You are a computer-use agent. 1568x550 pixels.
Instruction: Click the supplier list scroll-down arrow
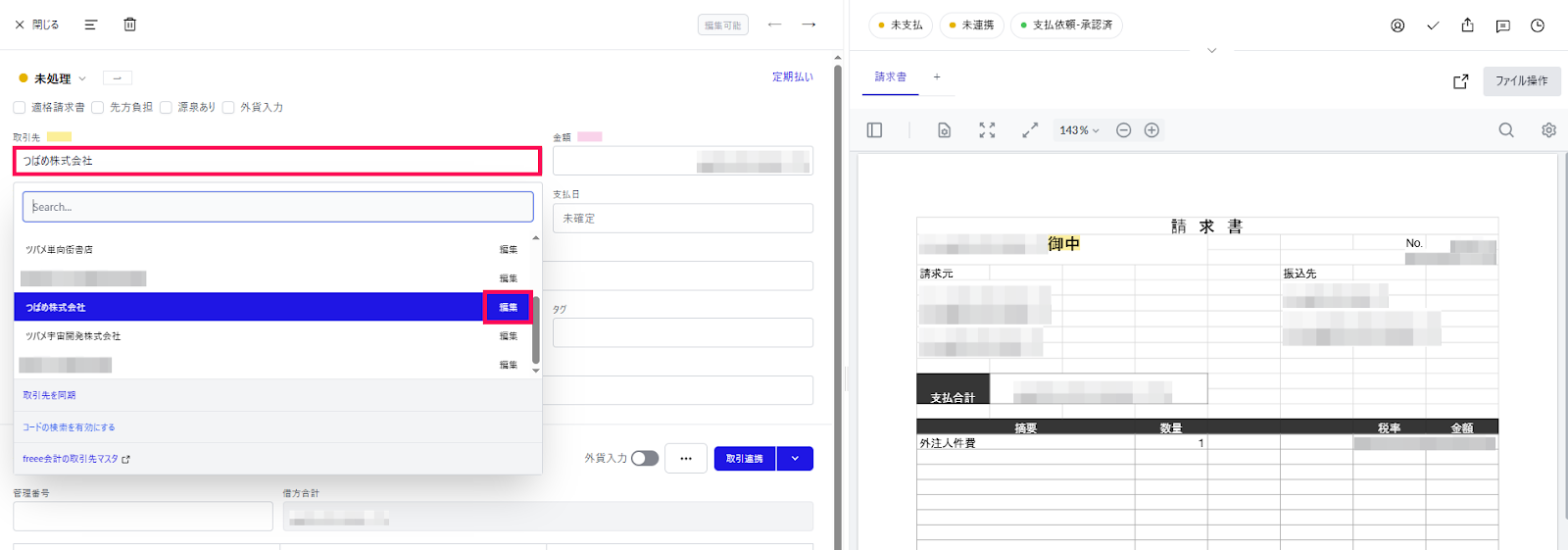point(536,371)
